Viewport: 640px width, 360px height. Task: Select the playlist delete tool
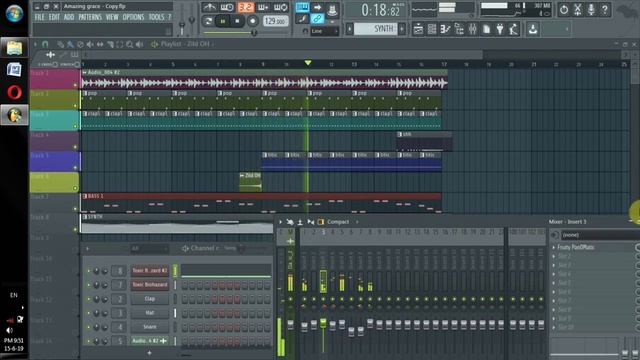point(80,44)
